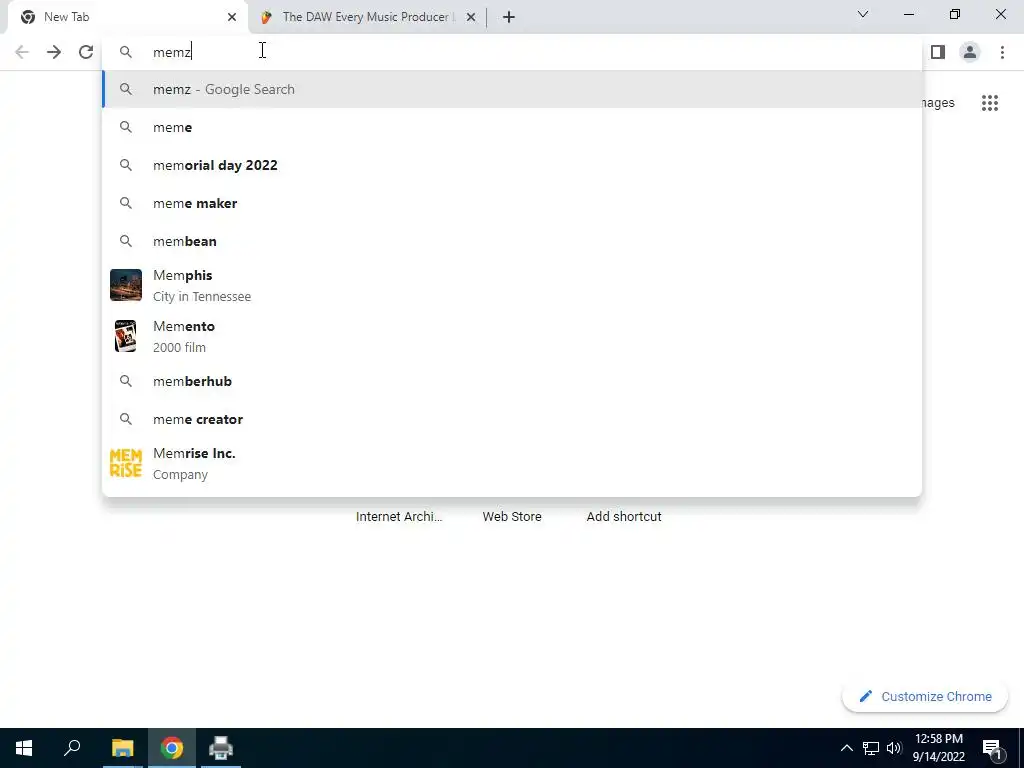Click the browser forward arrow
Screen dimensions: 1024x768
[x=54, y=52]
